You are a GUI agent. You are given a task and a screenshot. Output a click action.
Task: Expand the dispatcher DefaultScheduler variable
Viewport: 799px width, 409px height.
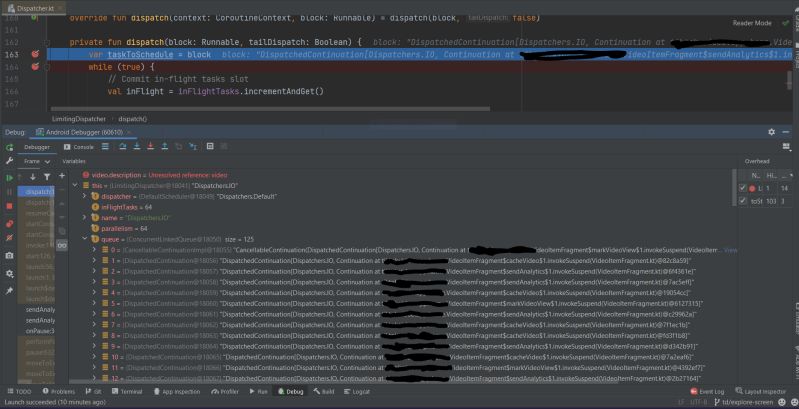tap(85, 196)
